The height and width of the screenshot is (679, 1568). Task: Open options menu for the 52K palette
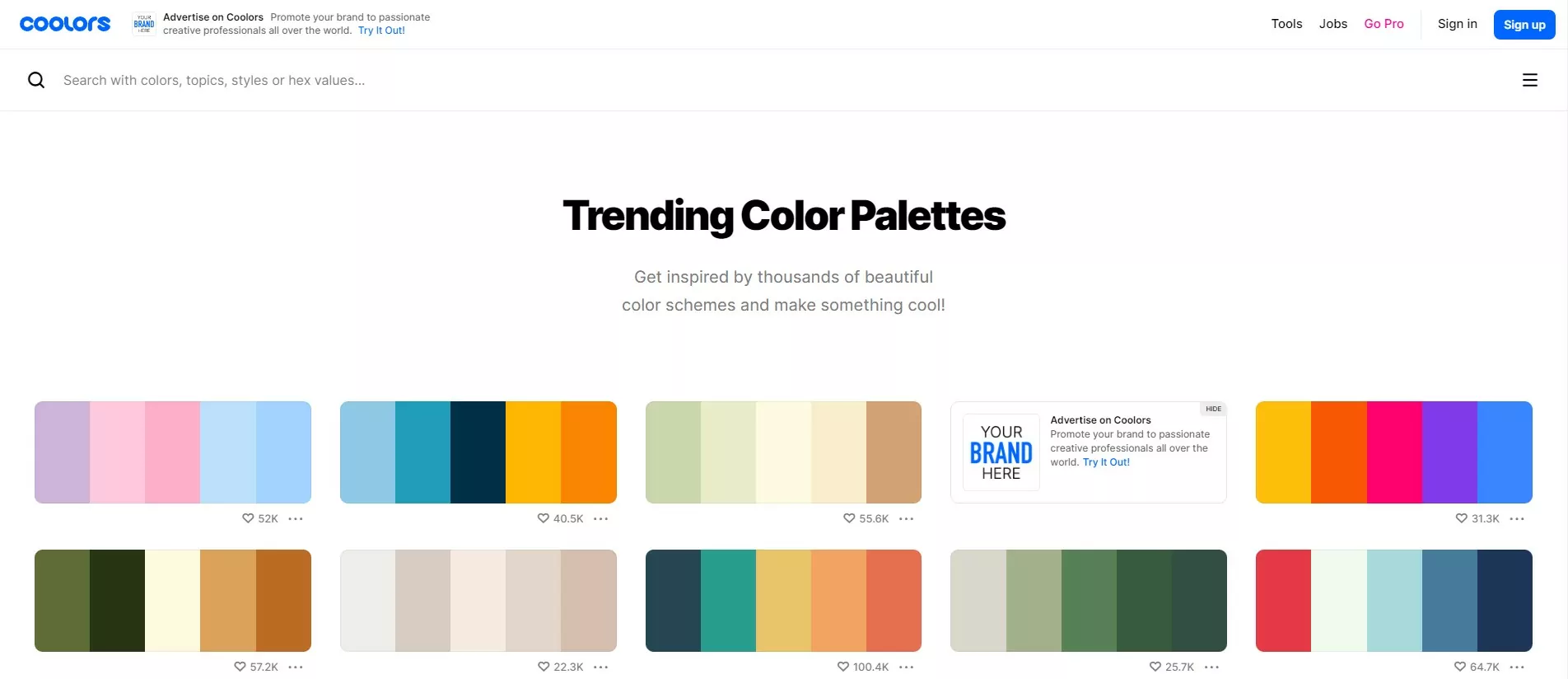click(296, 518)
